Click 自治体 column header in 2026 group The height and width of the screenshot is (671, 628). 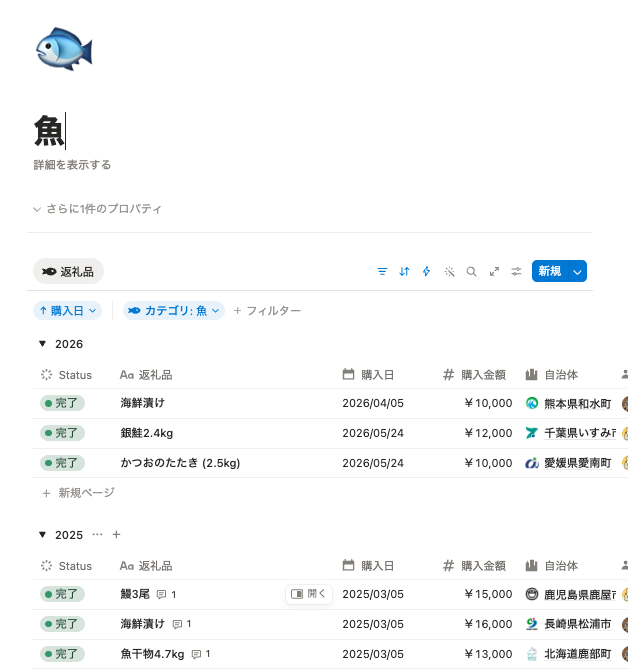coord(552,375)
